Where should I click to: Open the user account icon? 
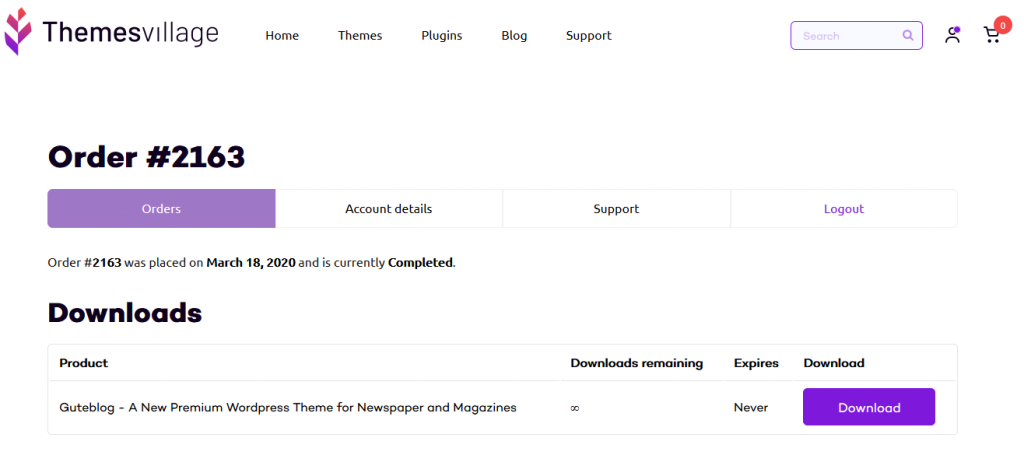point(953,35)
